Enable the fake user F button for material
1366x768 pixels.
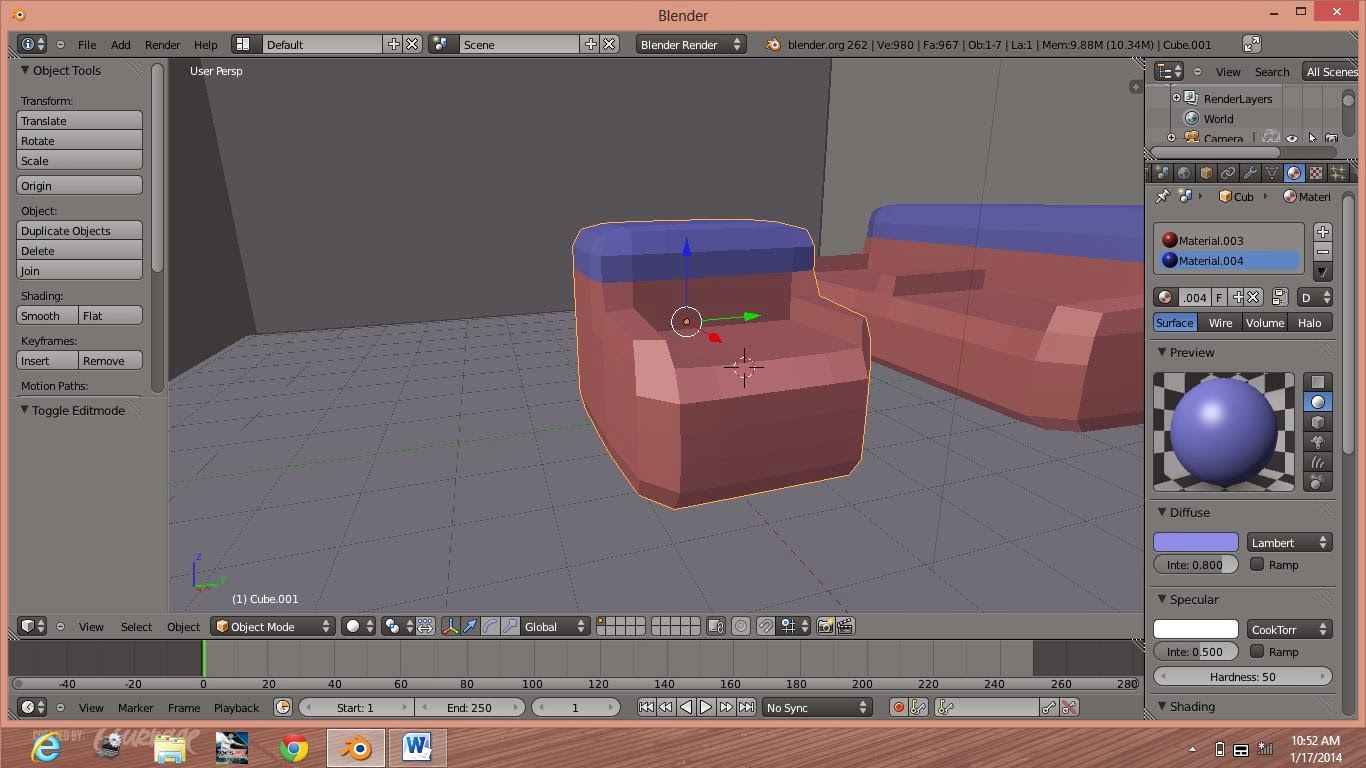click(1220, 297)
